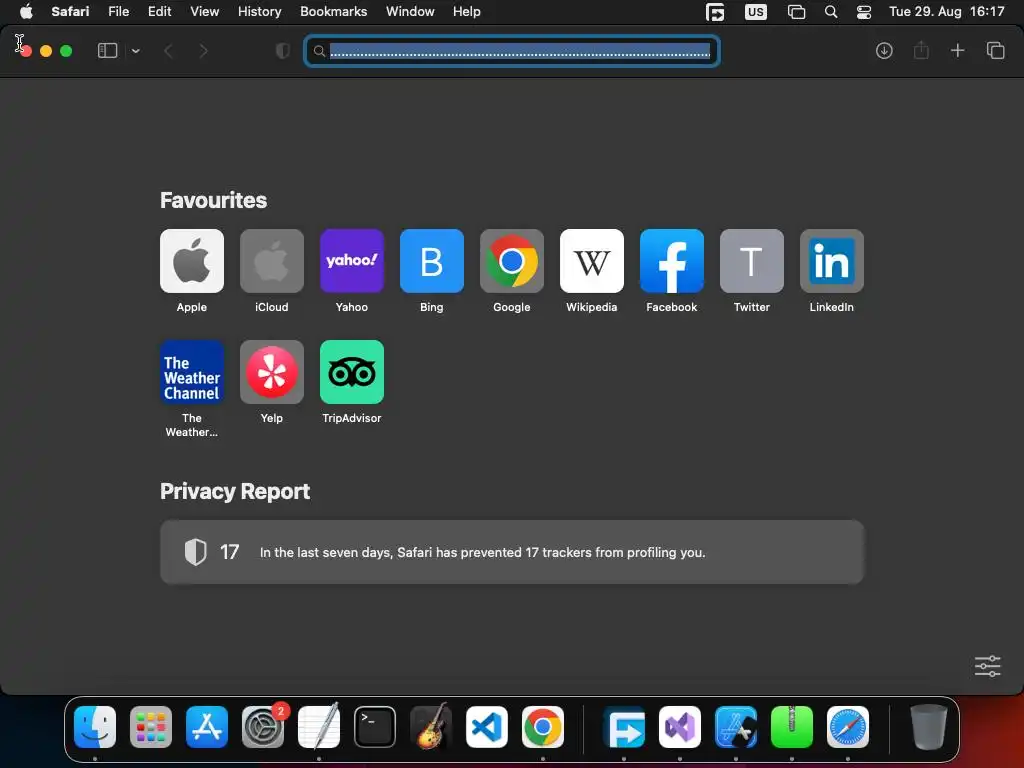The width and height of the screenshot is (1024, 768).
Task: Open Spotlight search in the menu bar
Action: point(831,12)
